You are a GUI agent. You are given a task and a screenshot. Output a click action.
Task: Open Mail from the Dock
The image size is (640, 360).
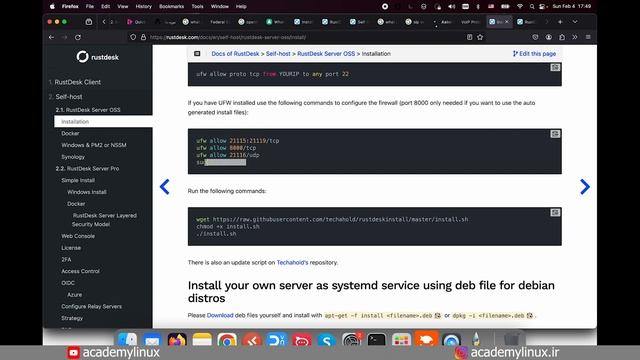tap(152, 340)
